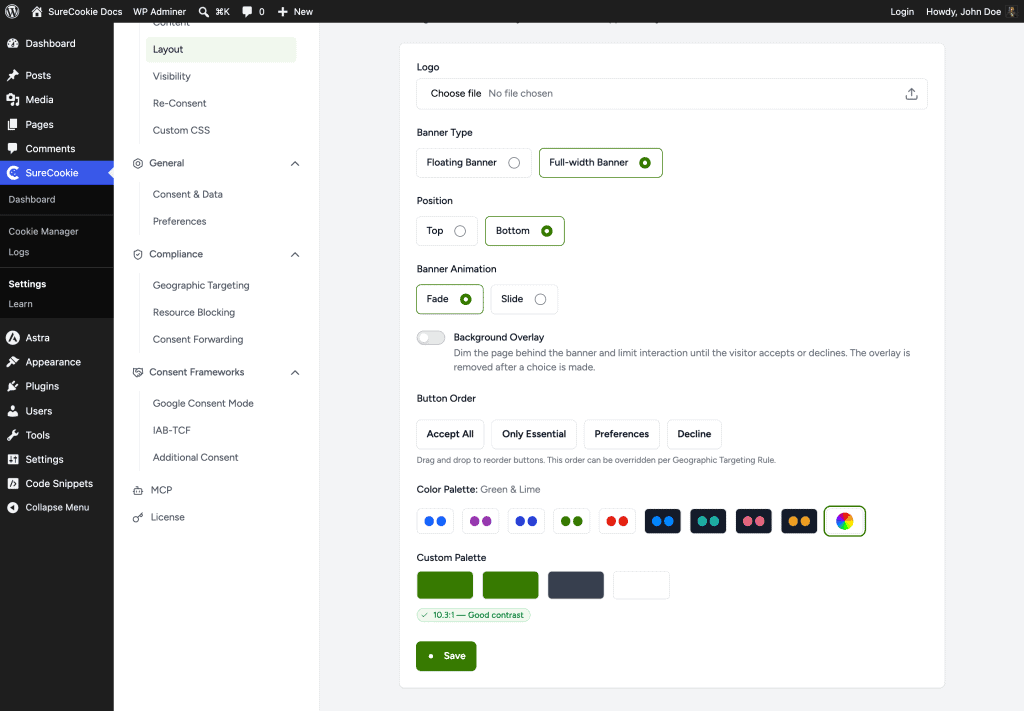Click the Media icon in sidebar
1024x711 pixels.
point(12,99)
